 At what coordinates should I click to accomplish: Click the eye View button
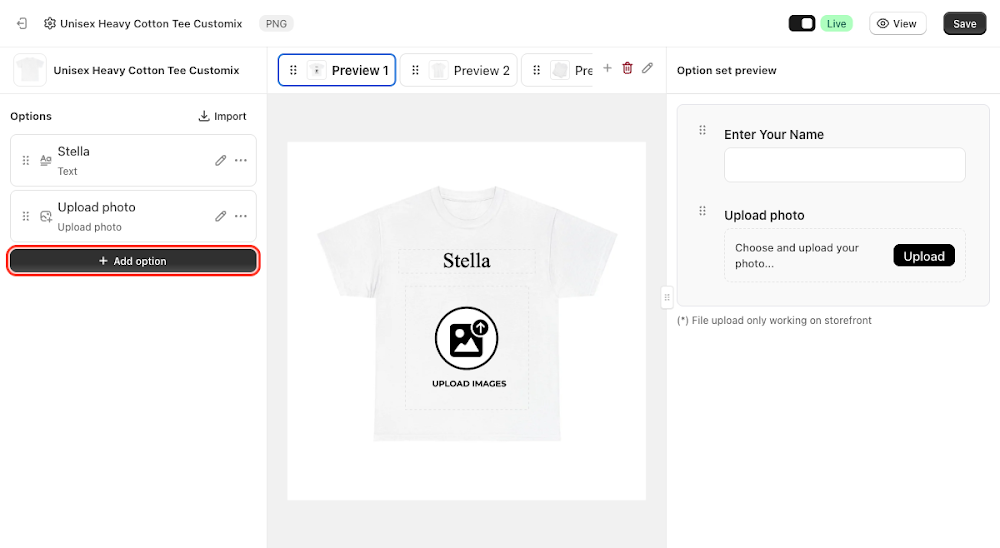(x=897, y=24)
